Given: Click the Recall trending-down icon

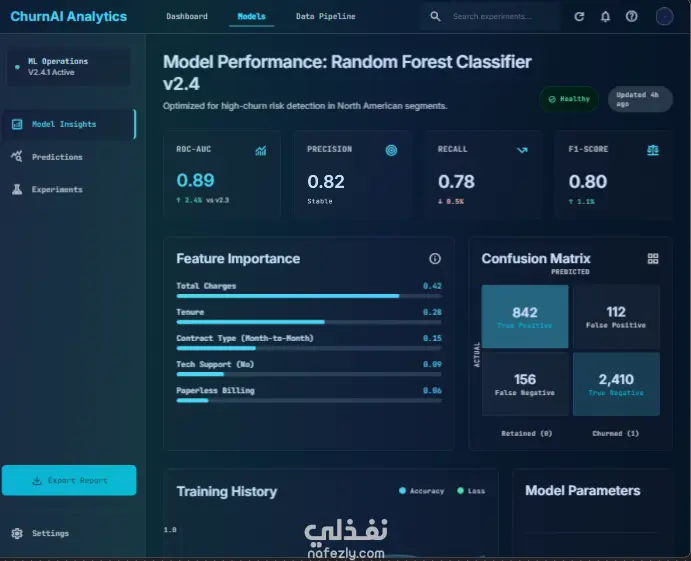Looking at the screenshot, I should tap(522, 150).
